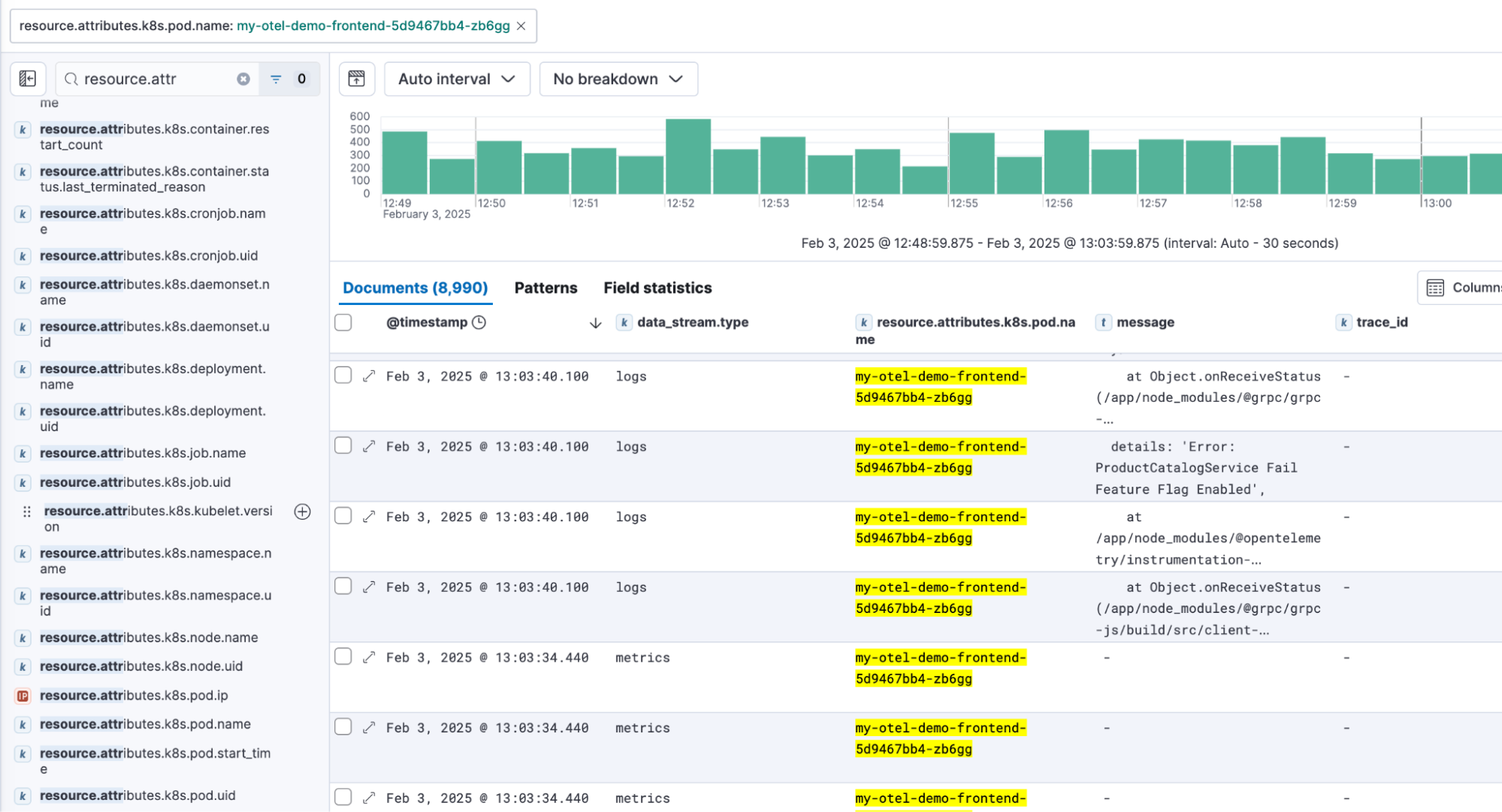The height and width of the screenshot is (812, 1502).
Task: Select resource.attributes.k8s.pod.ip field
Action: coord(134,696)
